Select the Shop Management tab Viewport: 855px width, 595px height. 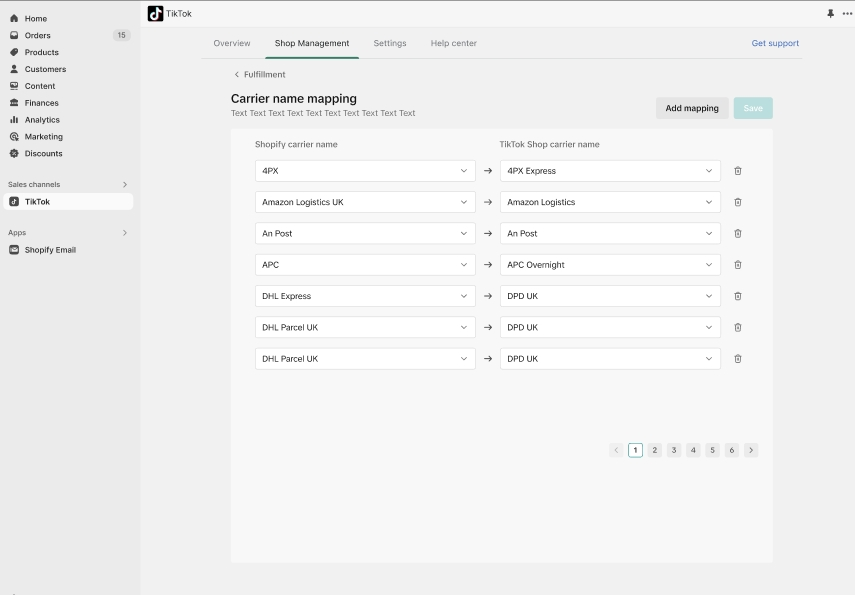(x=312, y=43)
